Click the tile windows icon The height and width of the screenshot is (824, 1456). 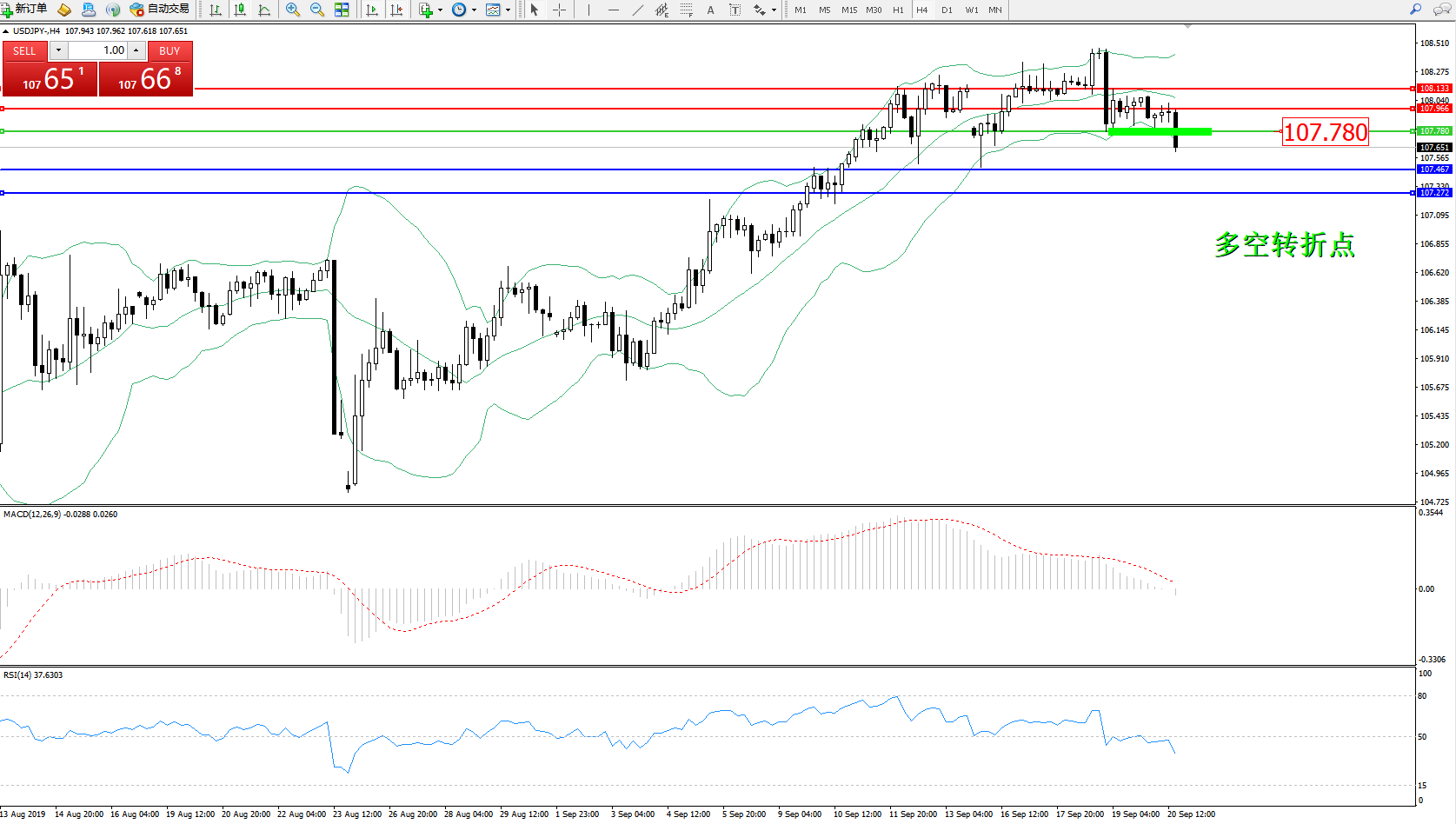tap(342, 10)
